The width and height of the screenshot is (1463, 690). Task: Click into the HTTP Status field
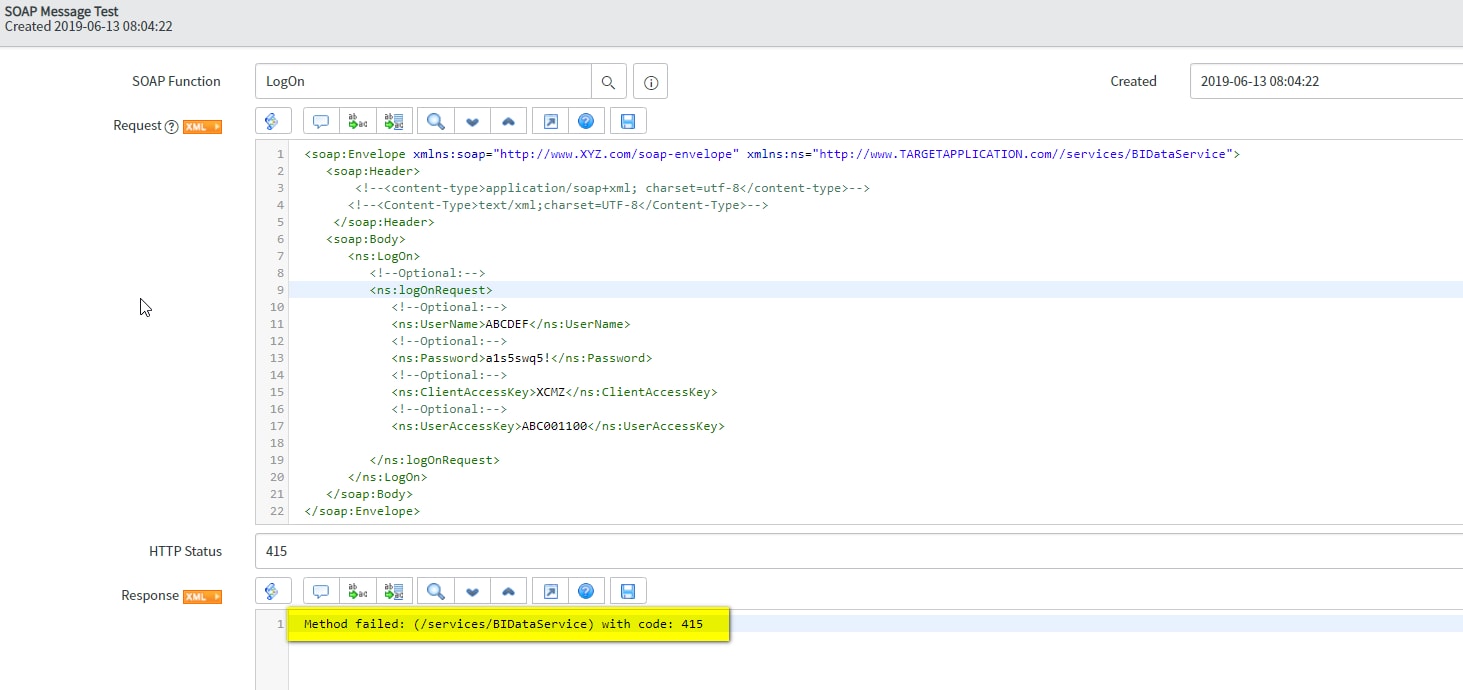(x=850, y=551)
